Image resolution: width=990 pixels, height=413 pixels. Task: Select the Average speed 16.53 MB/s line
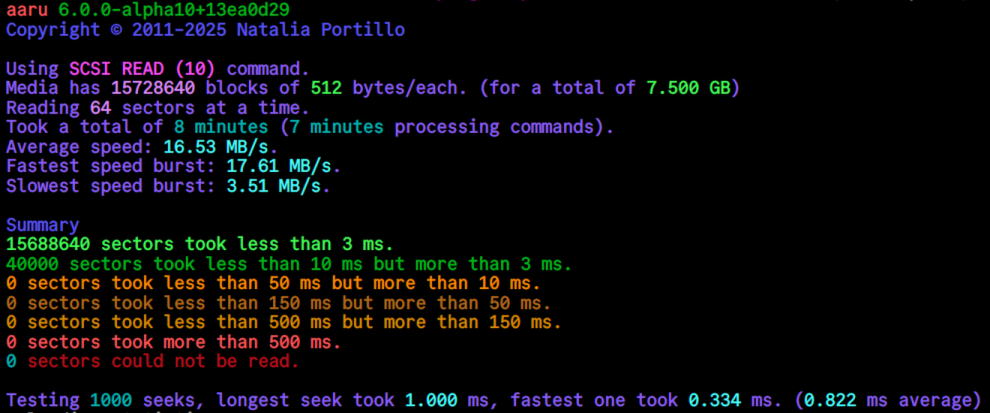(x=142, y=147)
